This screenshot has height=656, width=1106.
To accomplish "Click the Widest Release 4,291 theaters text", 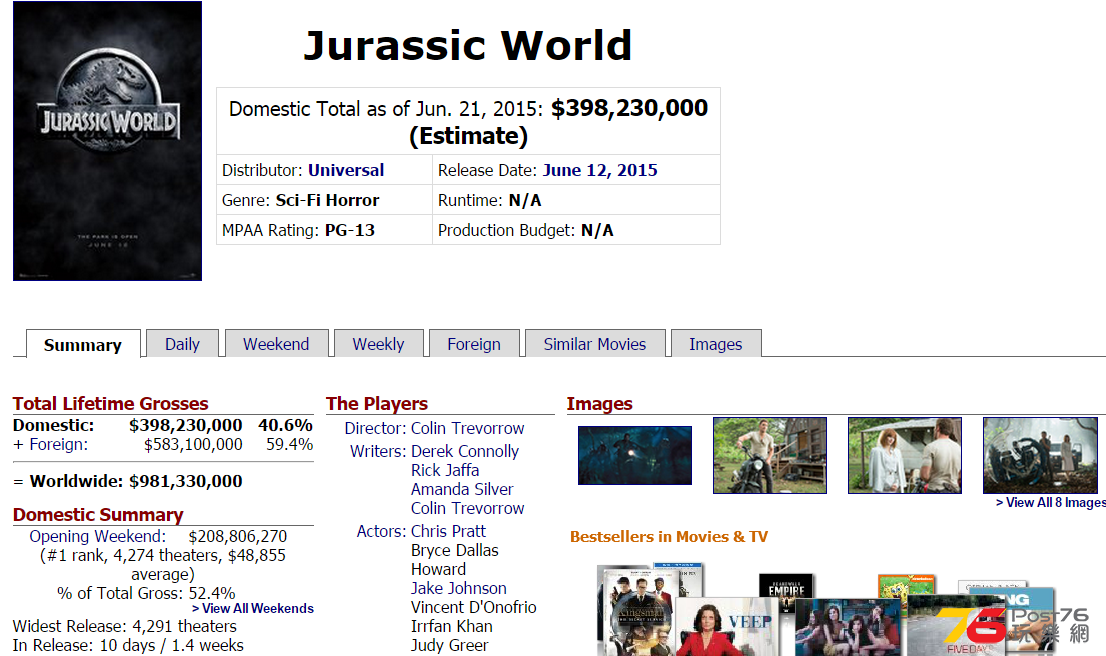I will pyautogui.click(x=125, y=626).
